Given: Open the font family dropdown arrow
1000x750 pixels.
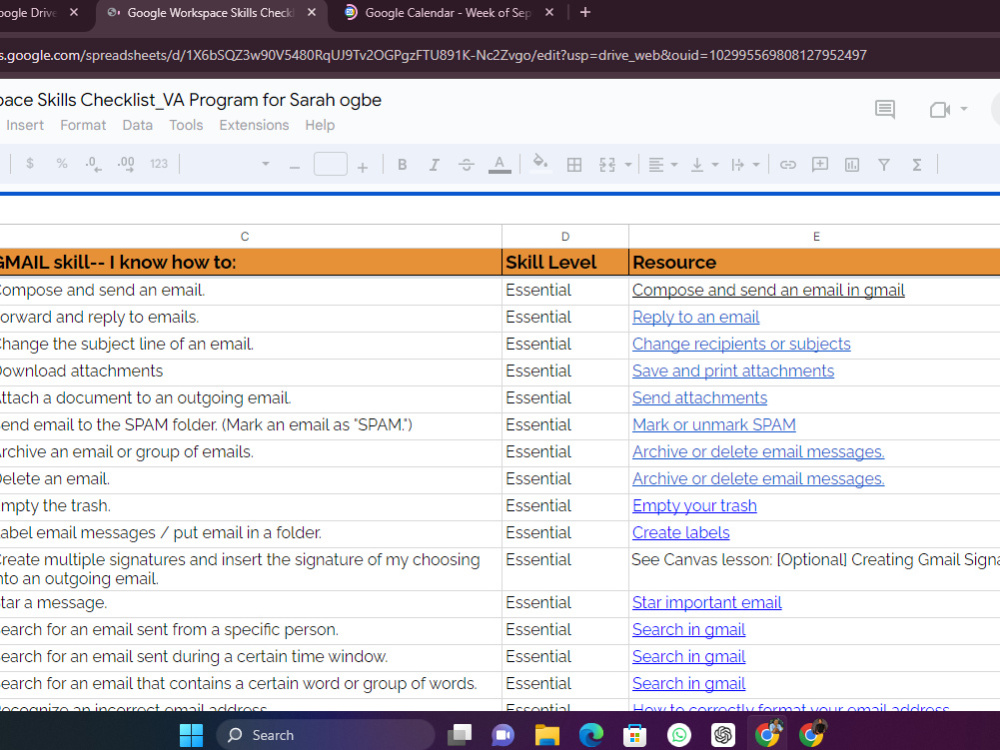Looking at the screenshot, I should point(265,164).
